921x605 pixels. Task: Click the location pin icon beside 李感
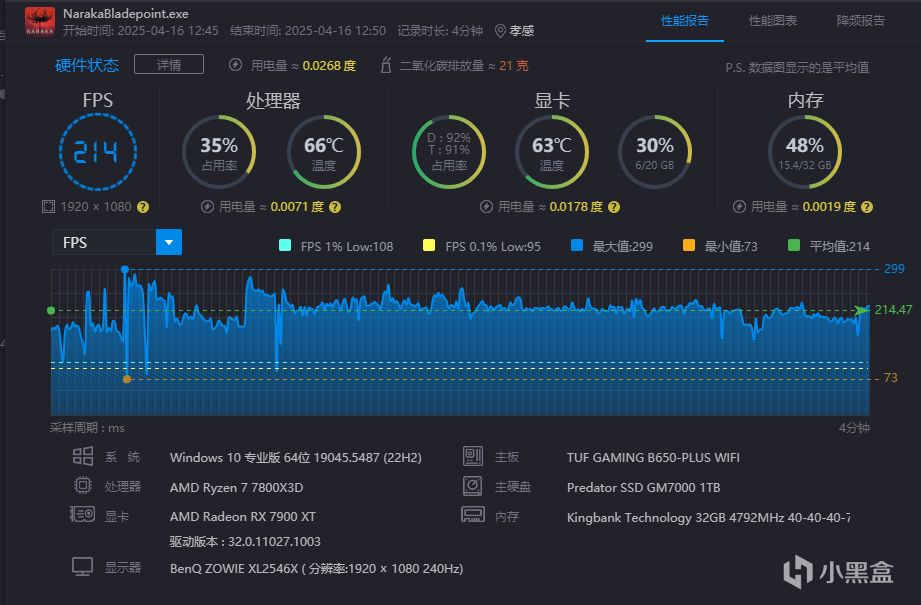coord(500,31)
